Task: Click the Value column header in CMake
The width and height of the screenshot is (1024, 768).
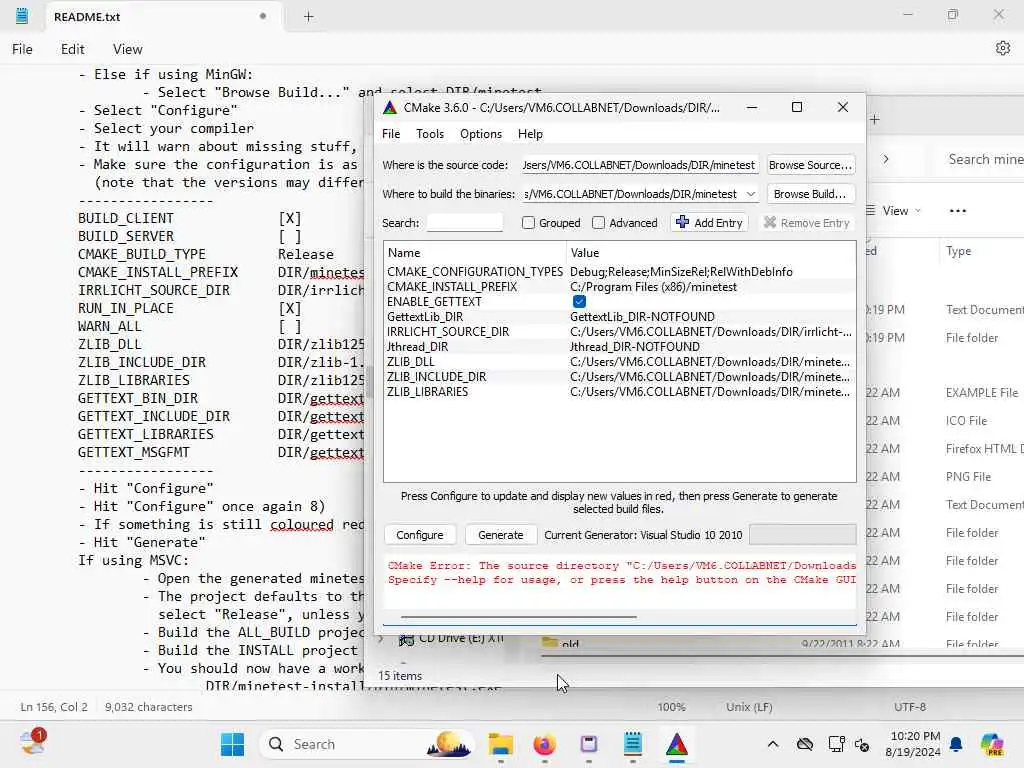Action: coord(711,253)
